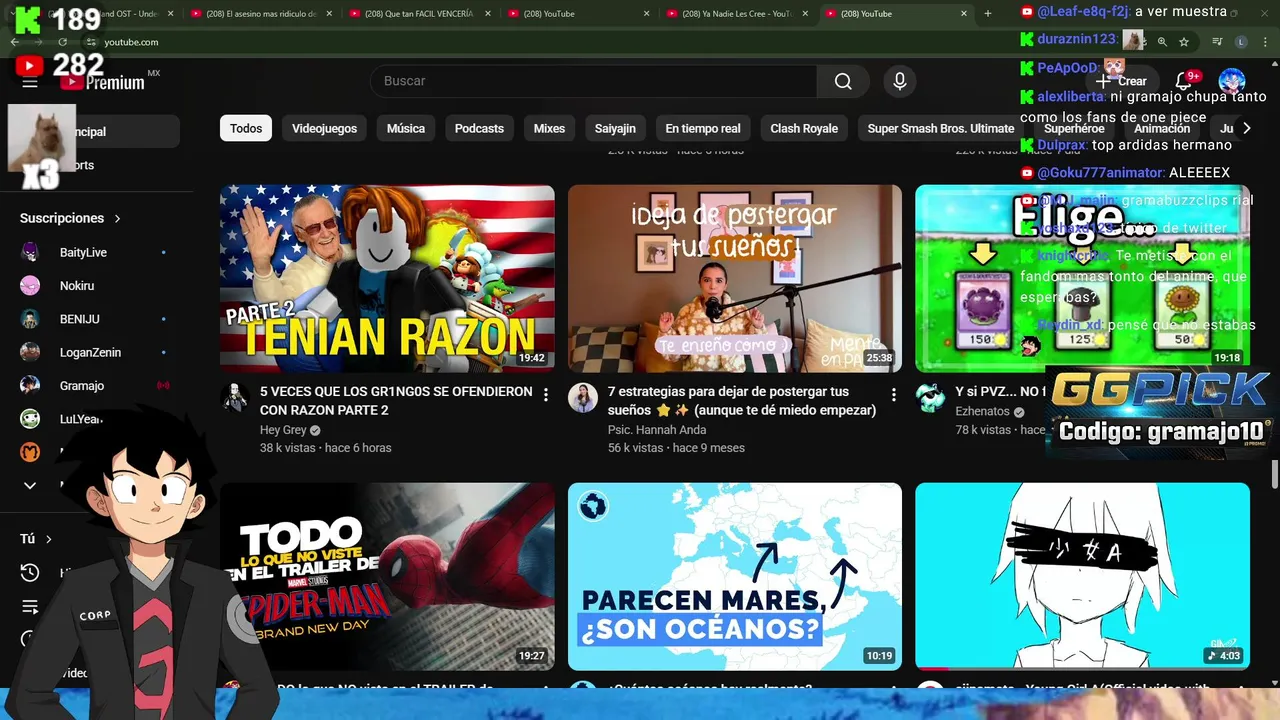Click the Crear button
This screenshot has height=720, width=1280.
[x=1122, y=81]
